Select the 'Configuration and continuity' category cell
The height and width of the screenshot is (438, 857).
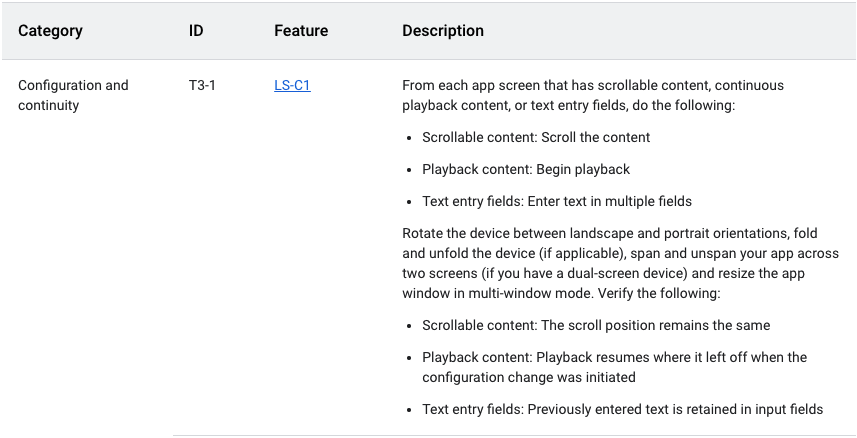click(73, 95)
